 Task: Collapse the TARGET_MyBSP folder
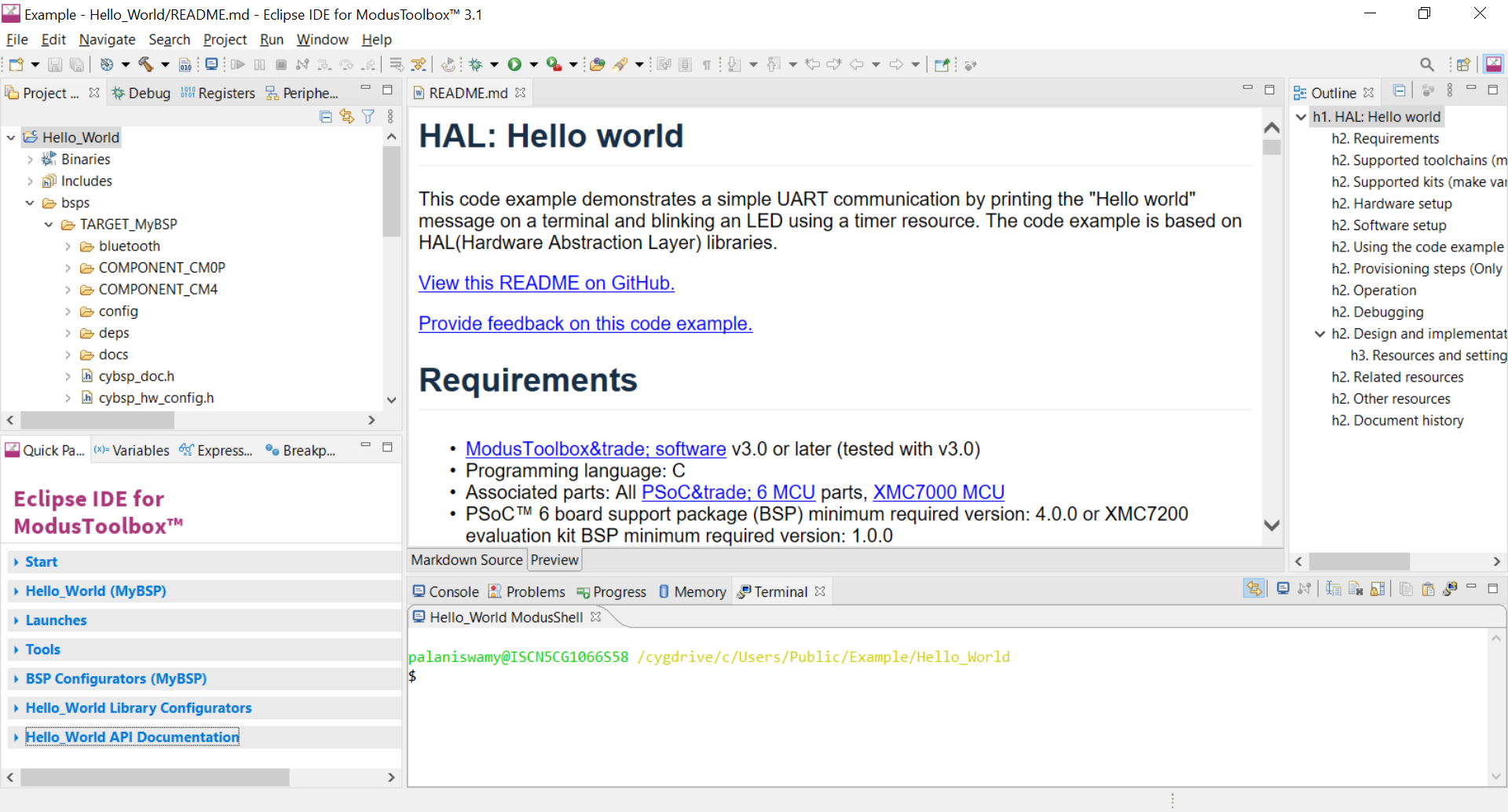49,225
